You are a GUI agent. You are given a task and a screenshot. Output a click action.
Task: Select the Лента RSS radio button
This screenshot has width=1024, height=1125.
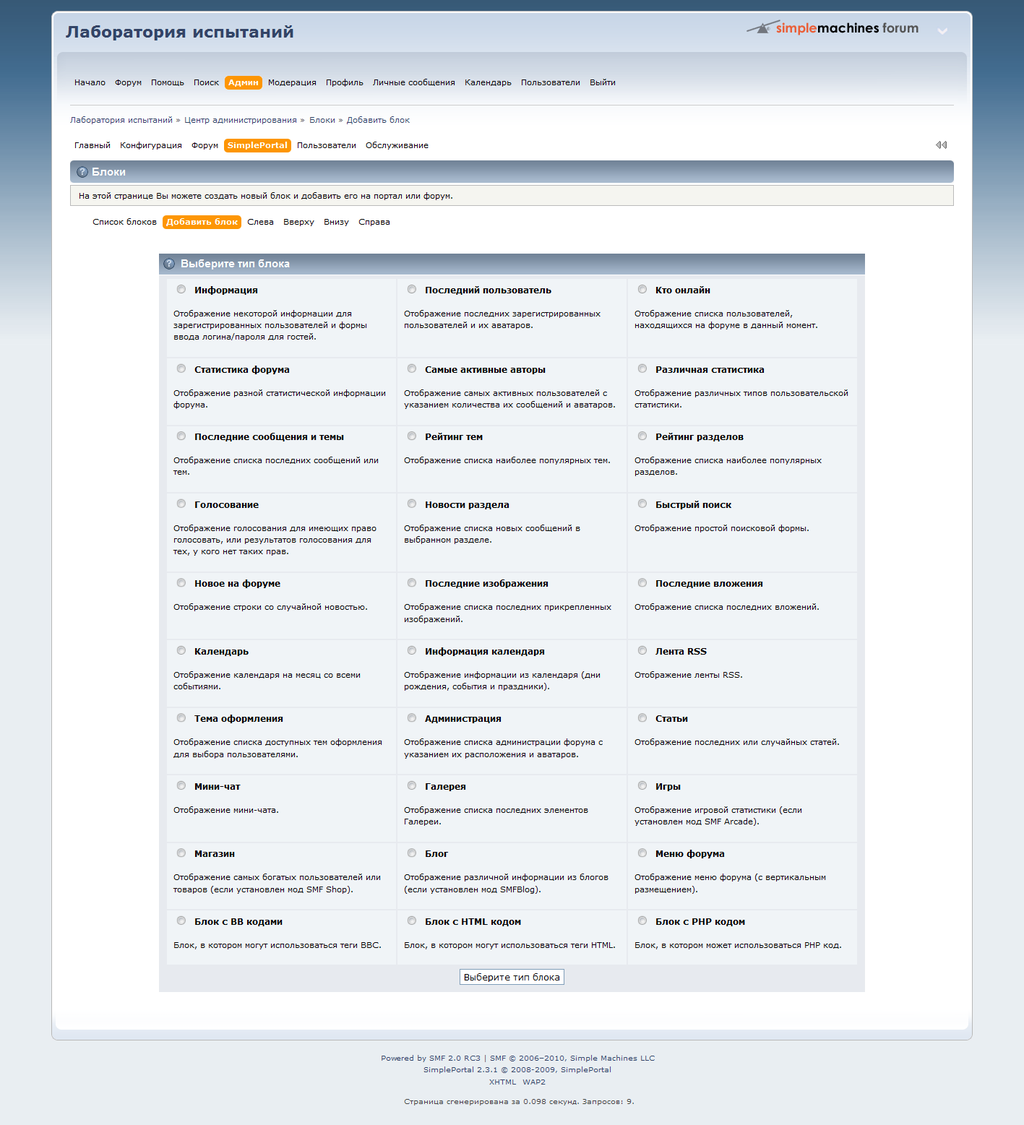coord(642,651)
